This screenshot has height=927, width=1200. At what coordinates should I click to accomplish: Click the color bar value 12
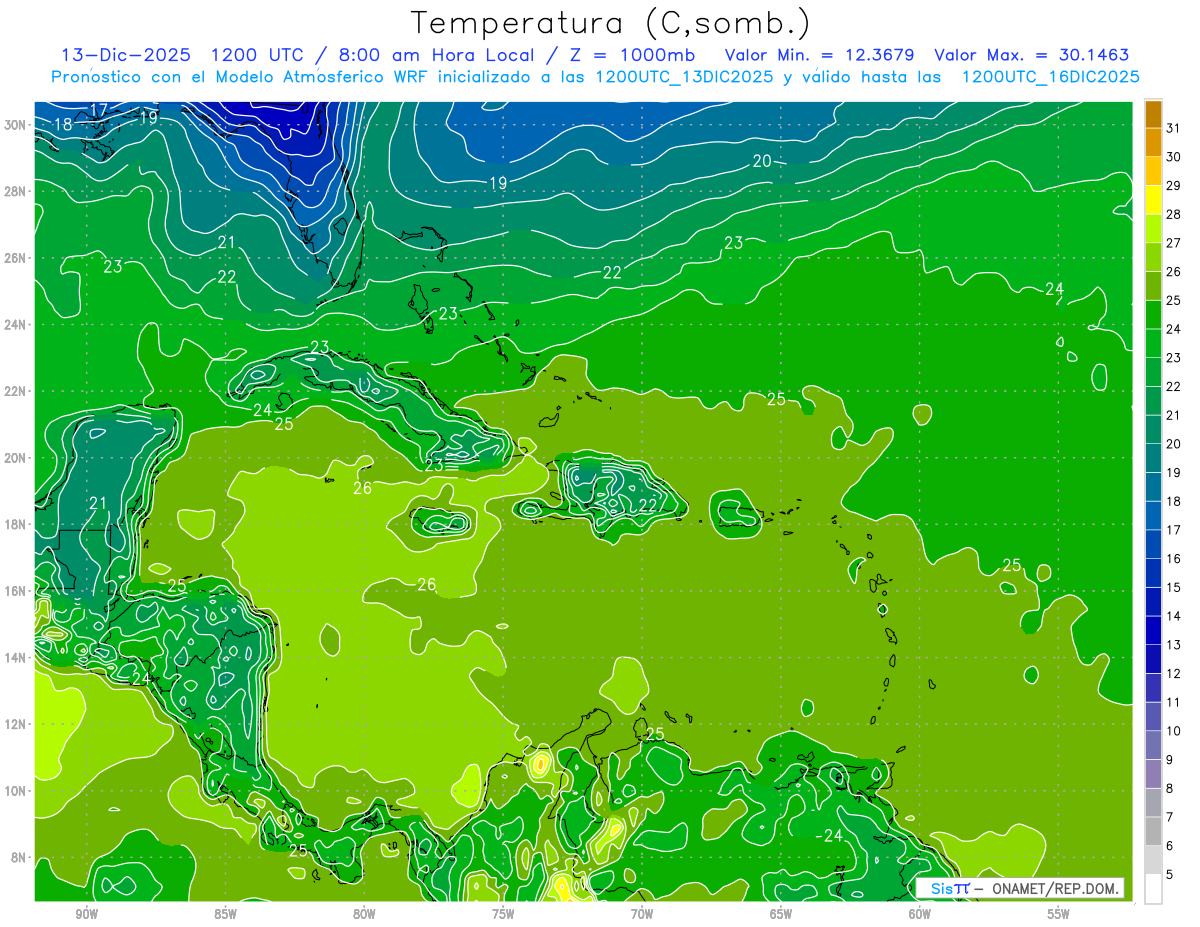[1174, 673]
